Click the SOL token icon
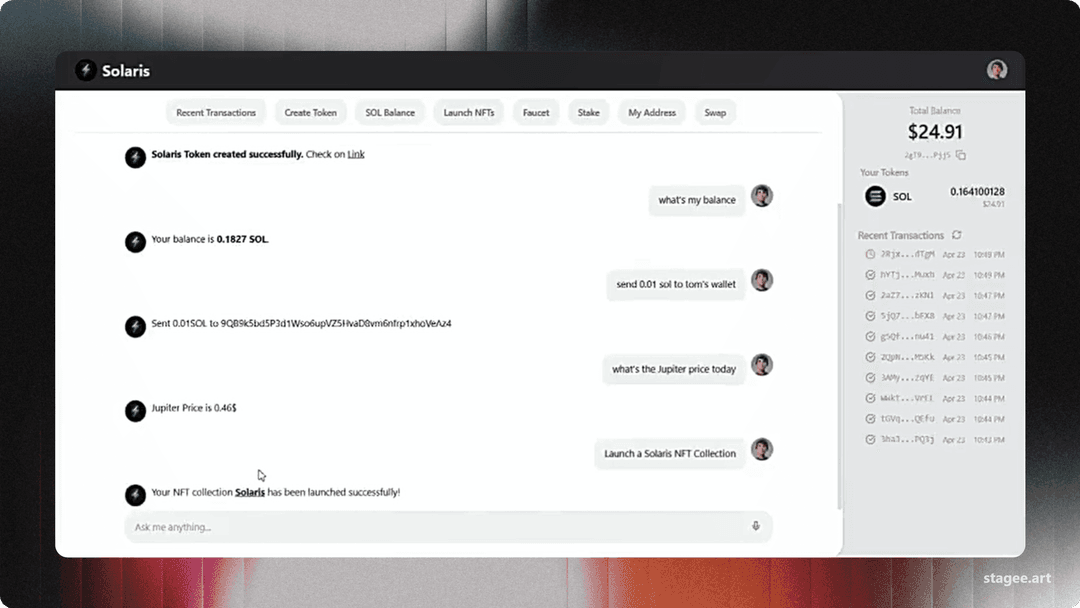1080x608 pixels. pyautogui.click(x=875, y=197)
